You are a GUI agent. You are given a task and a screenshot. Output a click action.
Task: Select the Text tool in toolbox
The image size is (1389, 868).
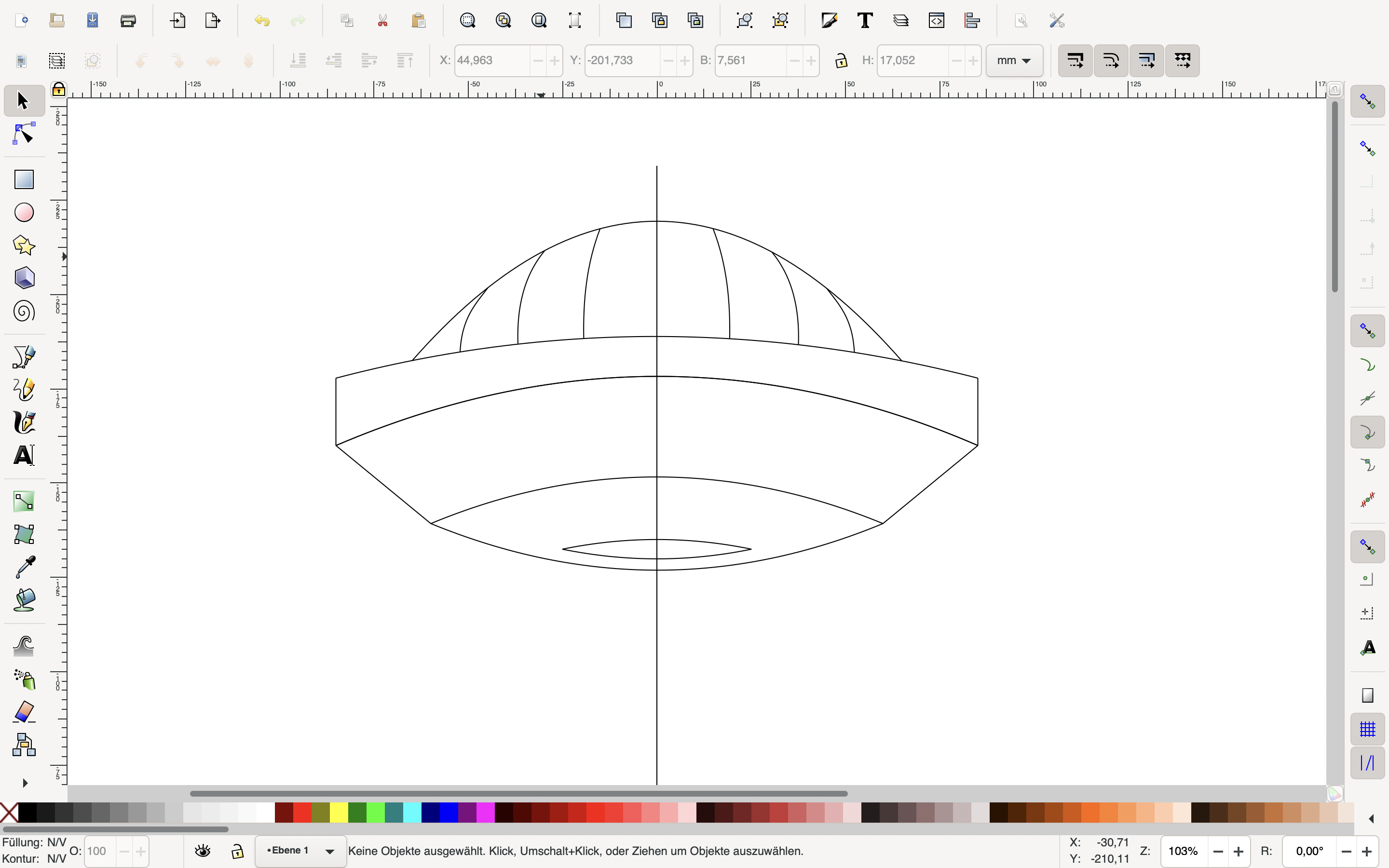click(x=24, y=456)
